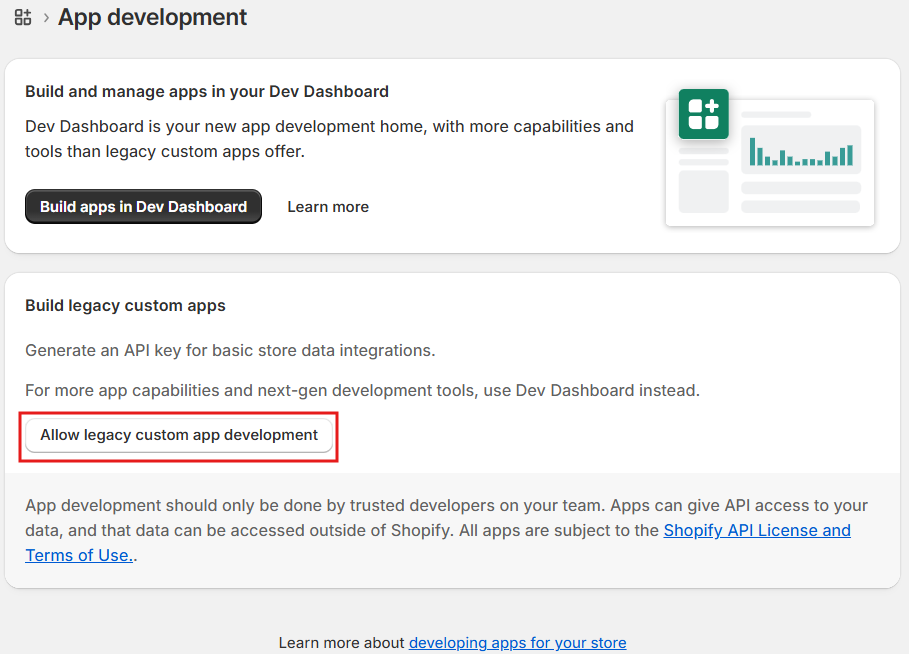Click 'For more app capabilities' sentence
The width and height of the screenshot is (909, 654).
point(362,390)
